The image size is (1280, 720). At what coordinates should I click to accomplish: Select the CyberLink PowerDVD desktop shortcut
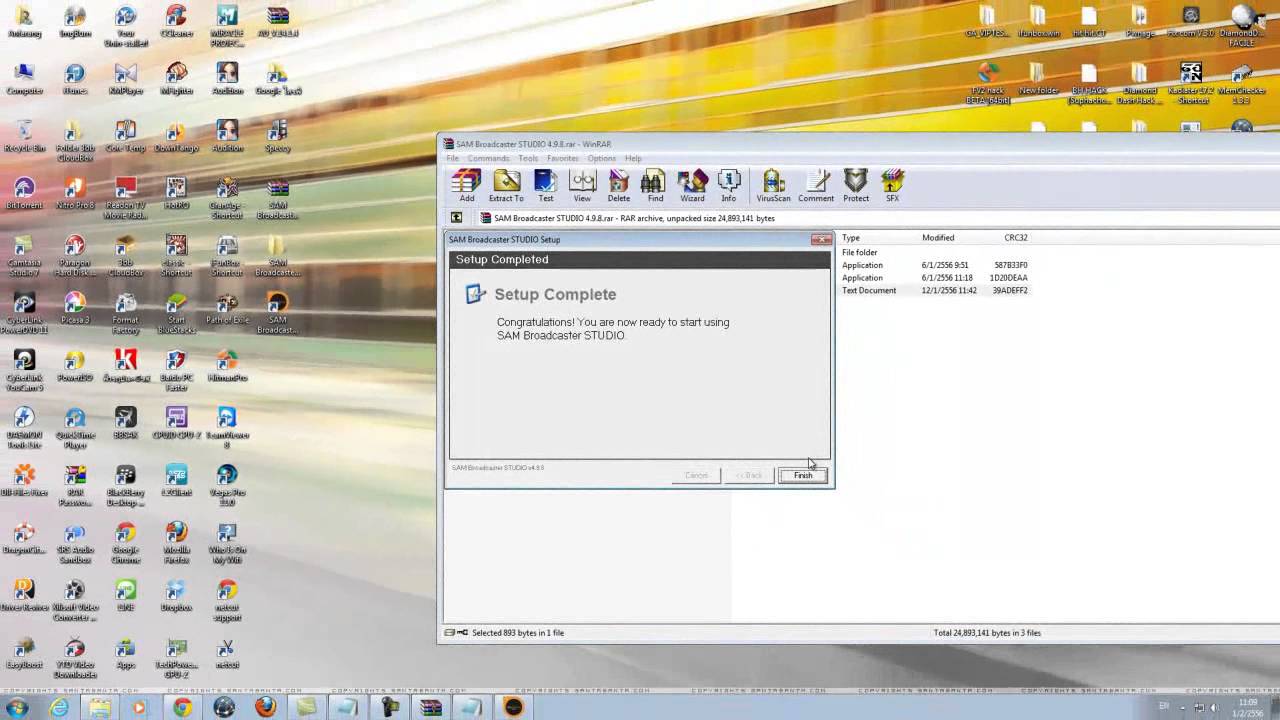point(24,314)
